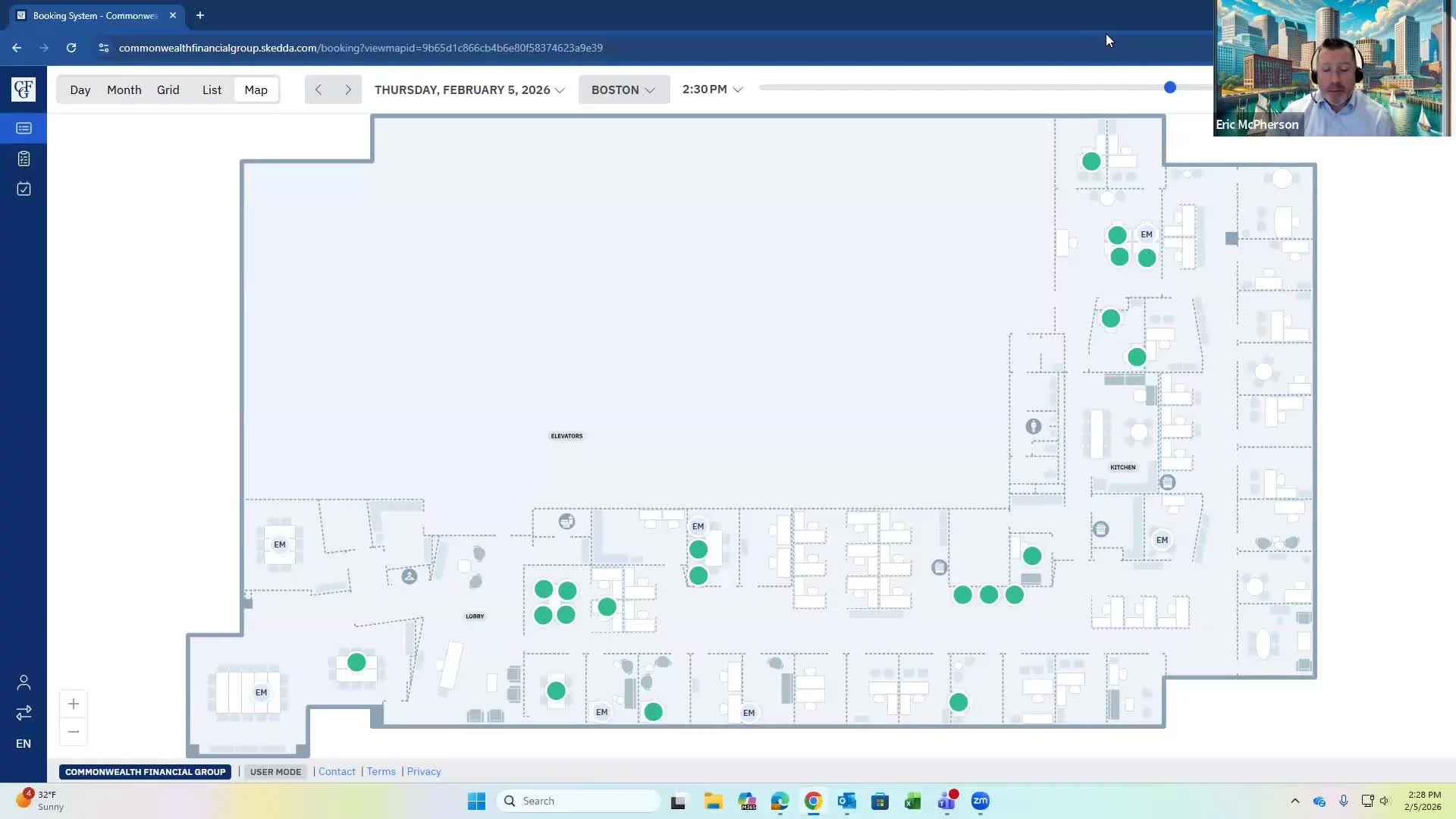
Task: Switch to the List view tab
Action: tap(212, 89)
